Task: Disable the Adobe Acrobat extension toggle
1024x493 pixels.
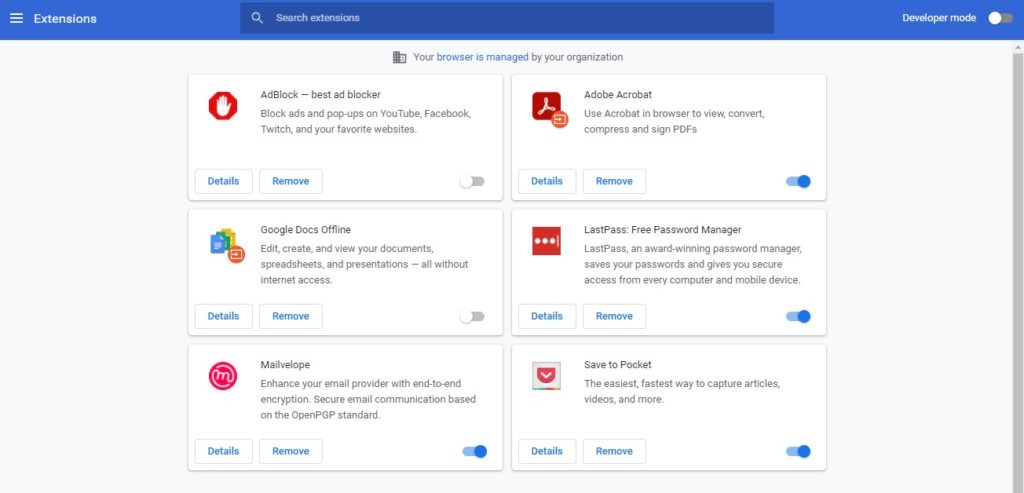Action: coord(798,182)
